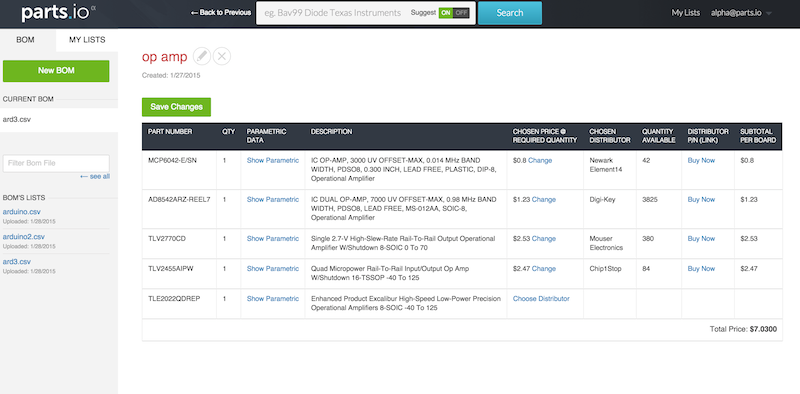Show Parametric for TLE2022QDREP
The width and height of the screenshot is (800, 394).
(x=273, y=299)
